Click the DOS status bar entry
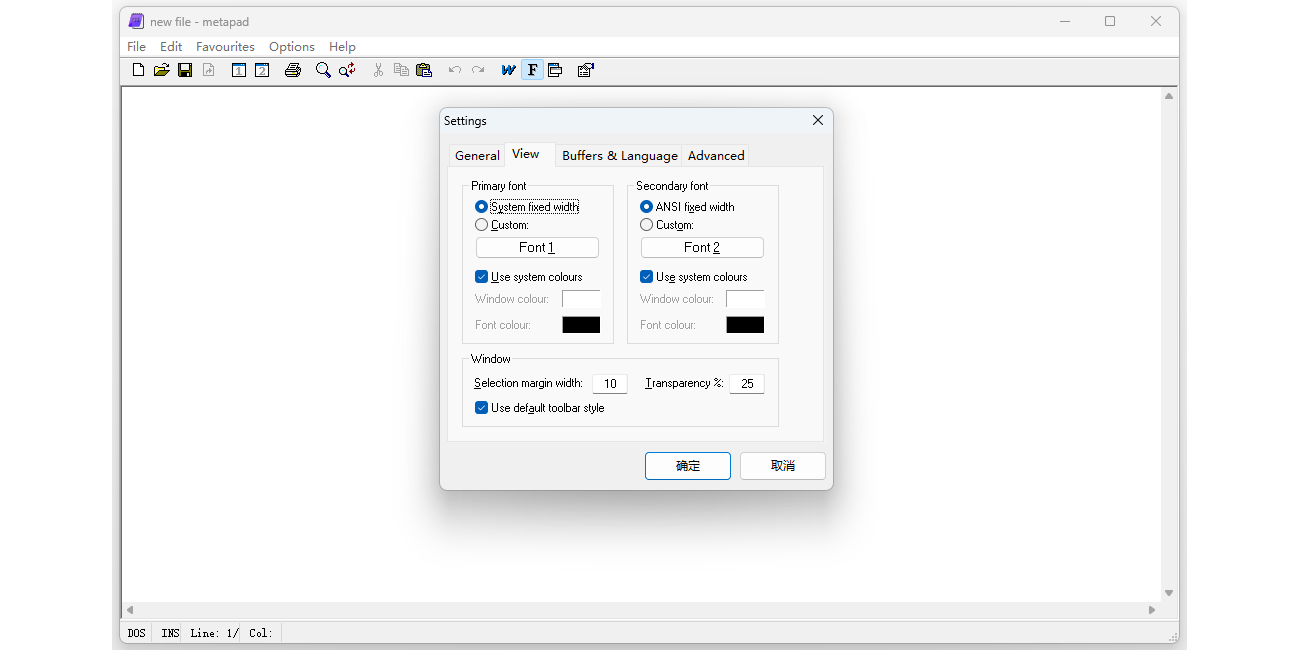1300x650 pixels. tap(137, 633)
